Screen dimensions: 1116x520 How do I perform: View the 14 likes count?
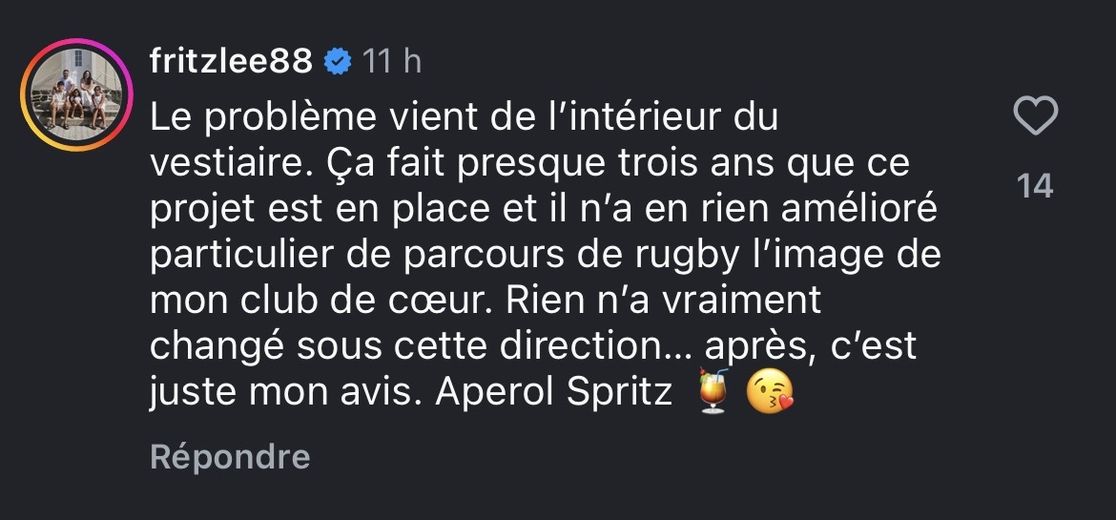(1035, 186)
